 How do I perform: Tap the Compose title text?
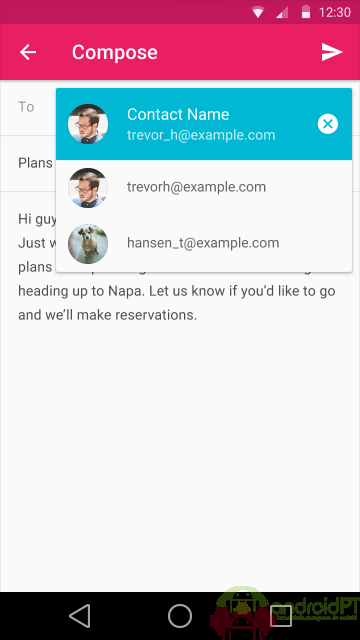coord(115,52)
